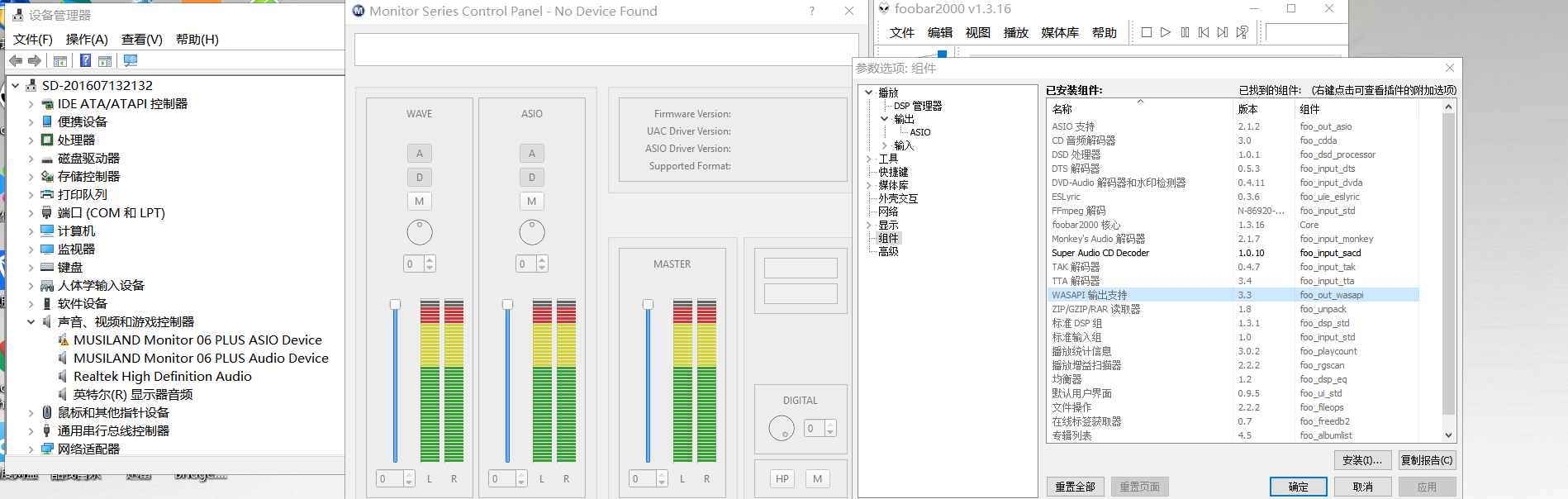Click the printer queue icon in device tree
The height and width of the screenshot is (499, 1568).
point(47,194)
